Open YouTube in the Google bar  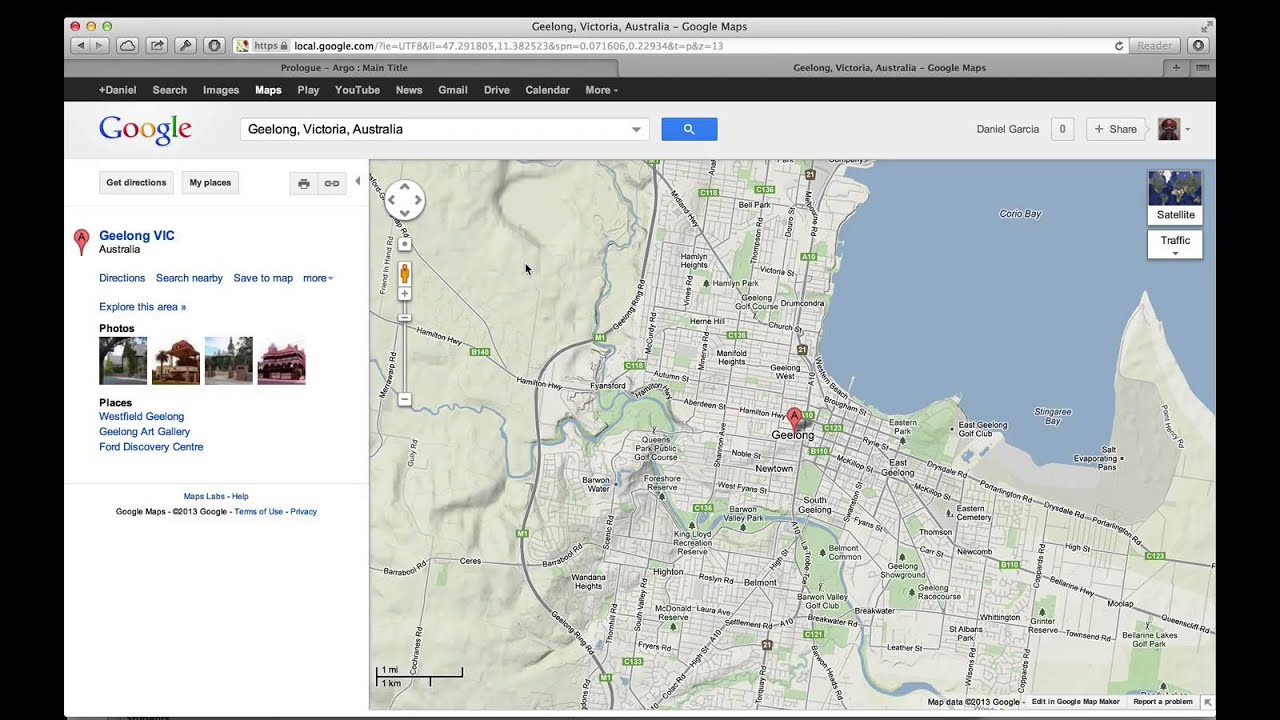point(357,90)
